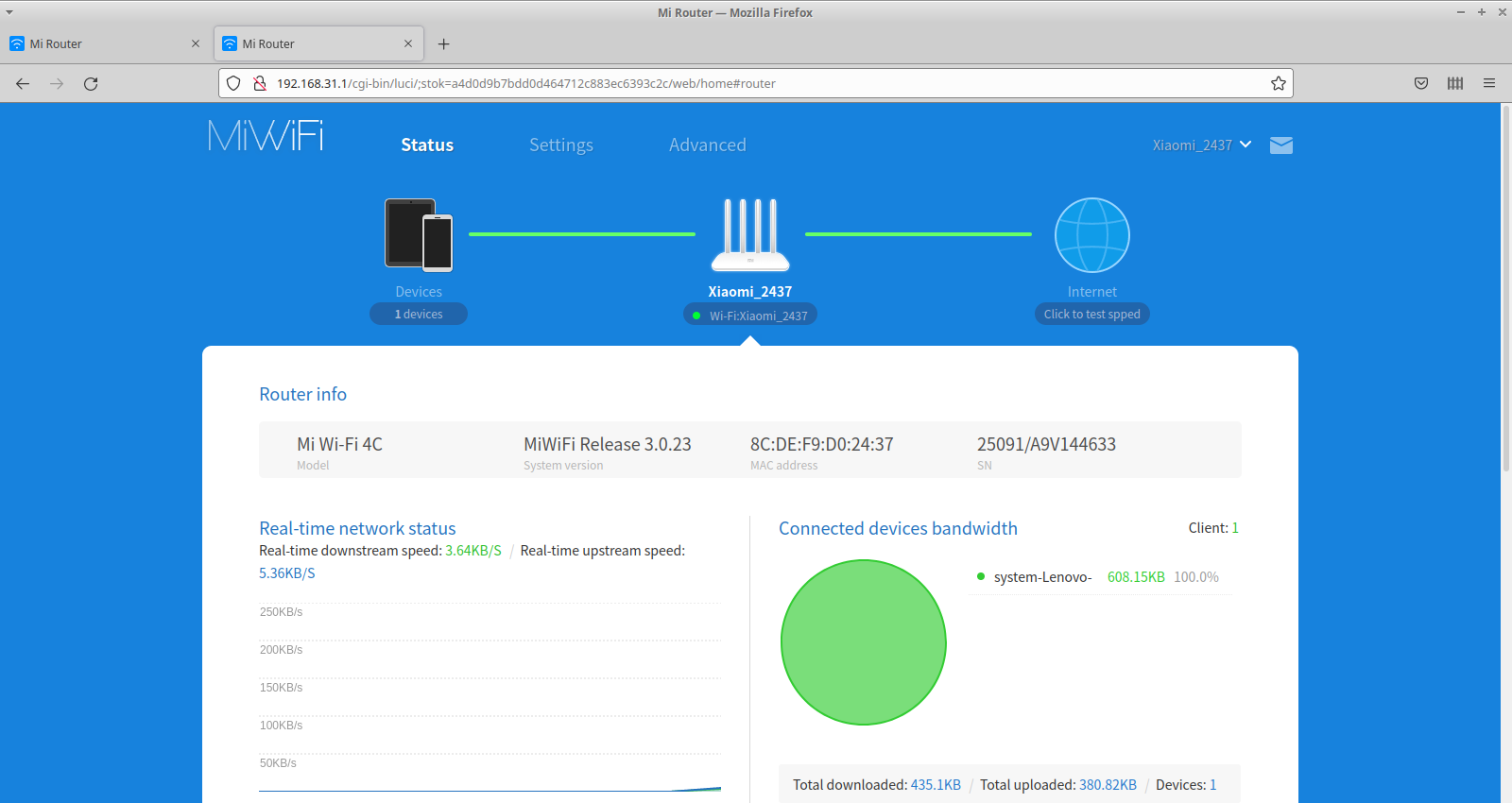The height and width of the screenshot is (803, 1512).
Task: Select the router icon in the center
Action: point(750,234)
